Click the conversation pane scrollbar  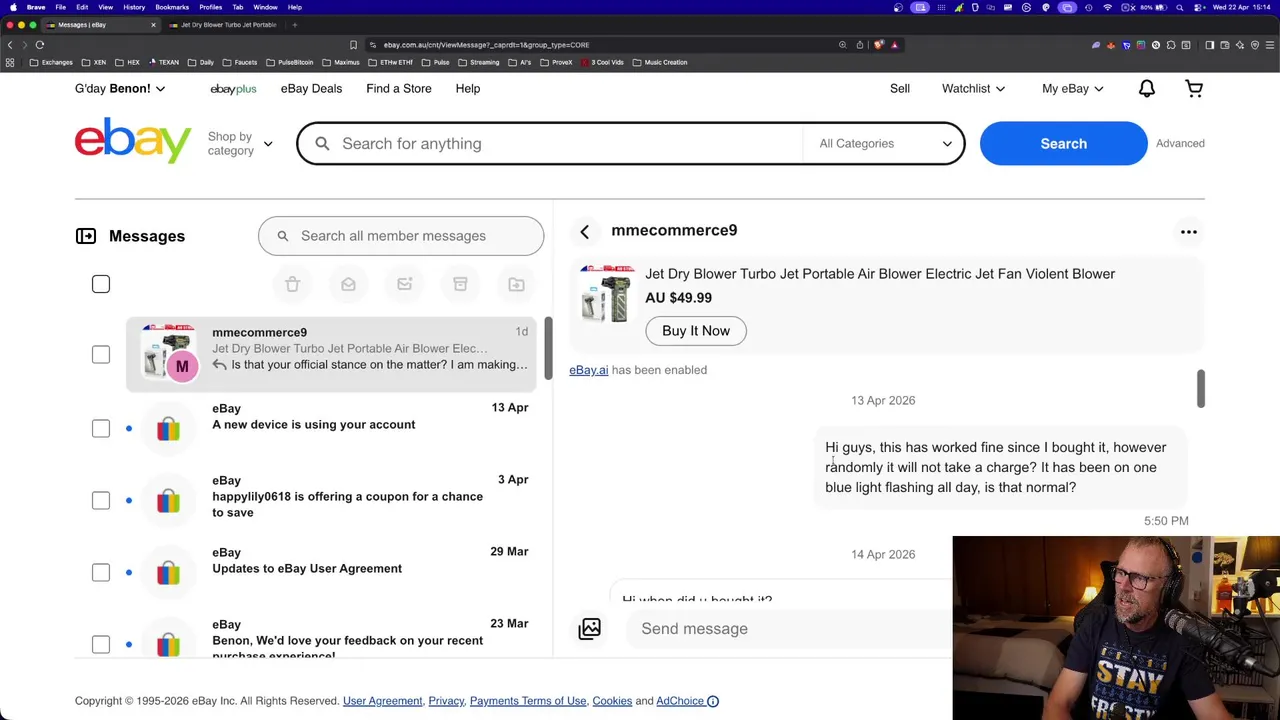(x=1201, y=389)
